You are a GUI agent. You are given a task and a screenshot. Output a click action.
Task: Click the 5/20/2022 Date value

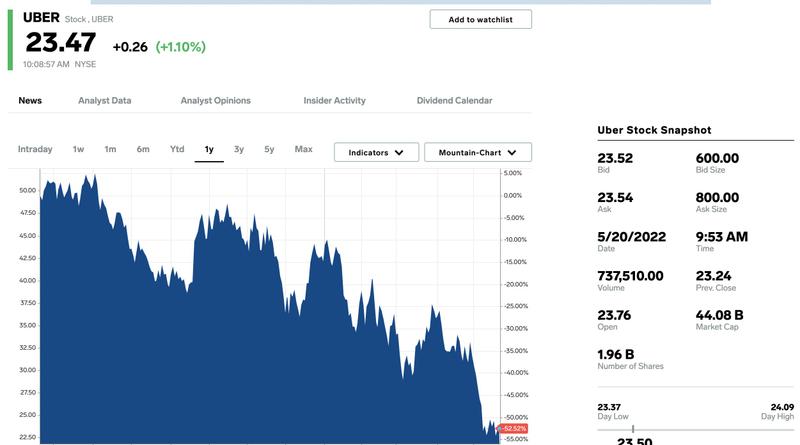click(x=632, y=237)
